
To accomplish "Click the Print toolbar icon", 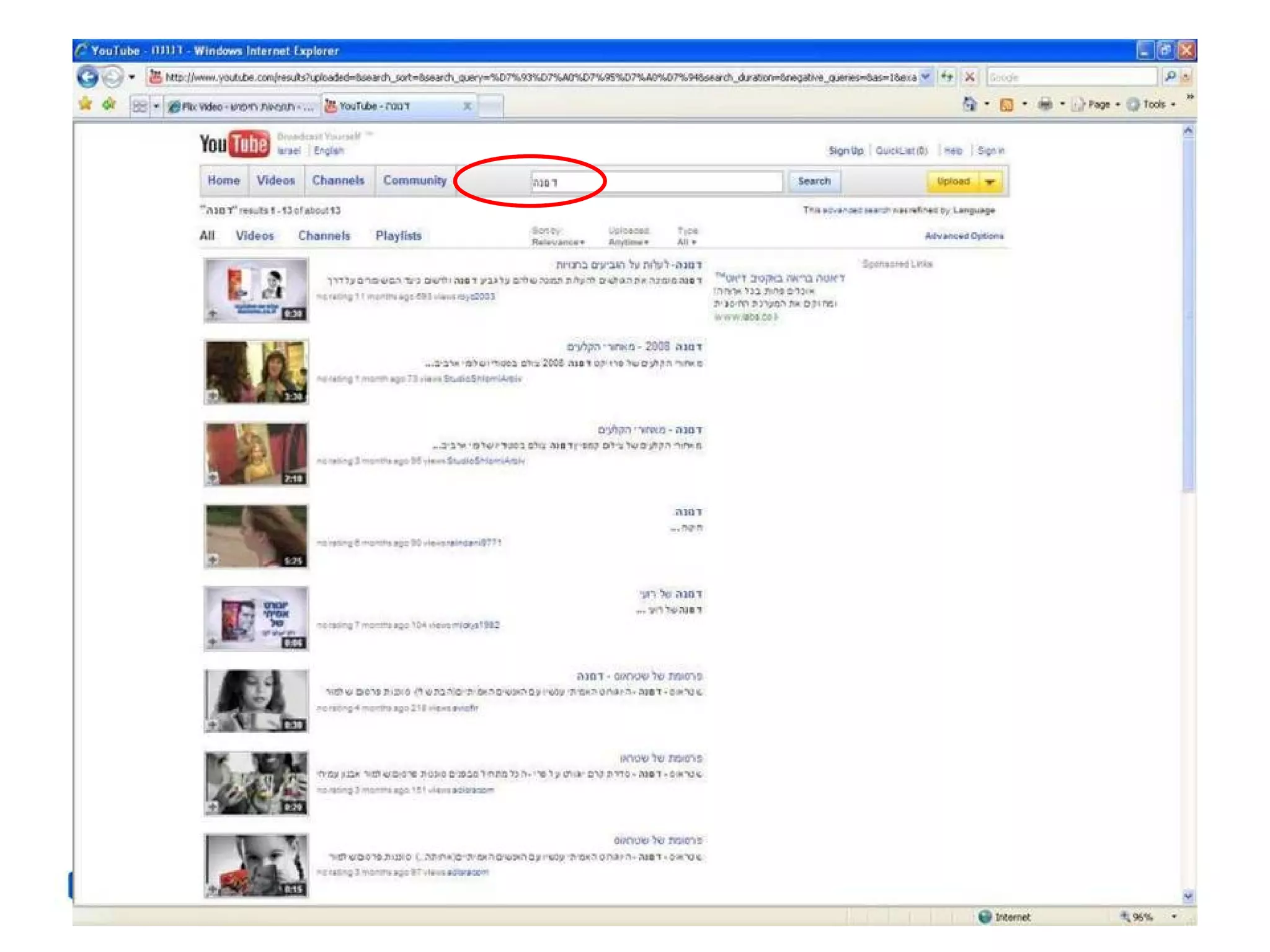I will (1045, 105).
